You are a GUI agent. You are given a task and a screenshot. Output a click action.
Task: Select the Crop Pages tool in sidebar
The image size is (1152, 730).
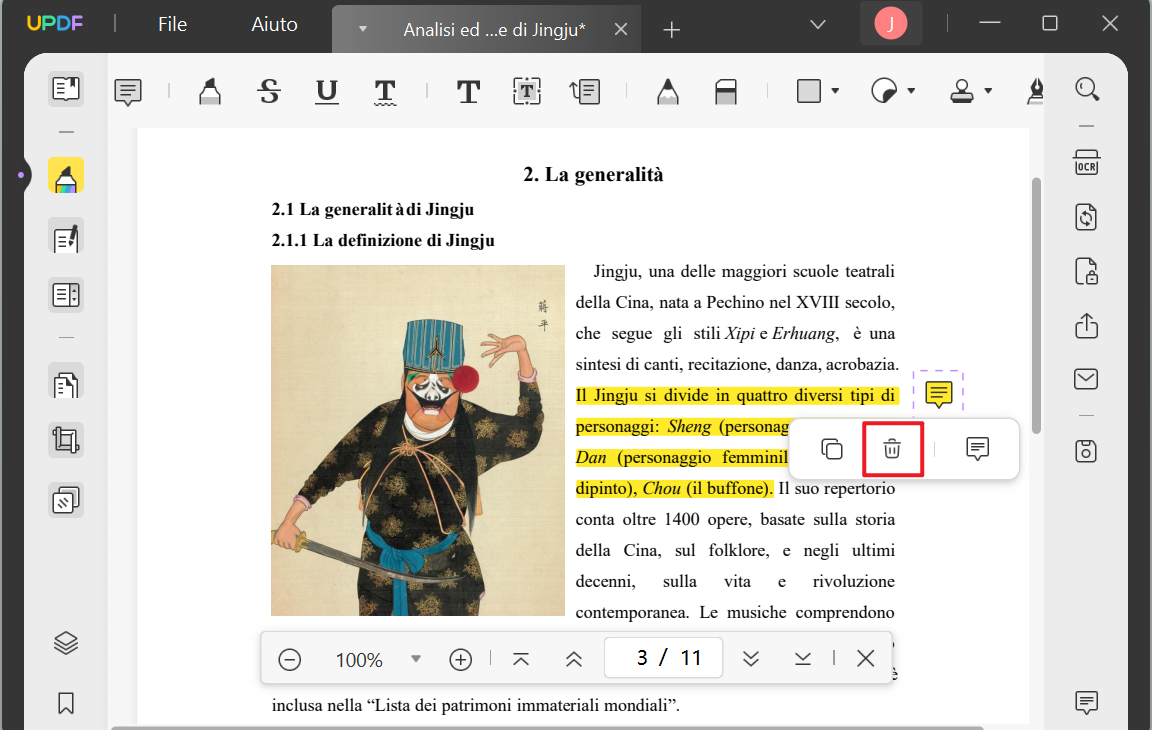click(66, 441)
